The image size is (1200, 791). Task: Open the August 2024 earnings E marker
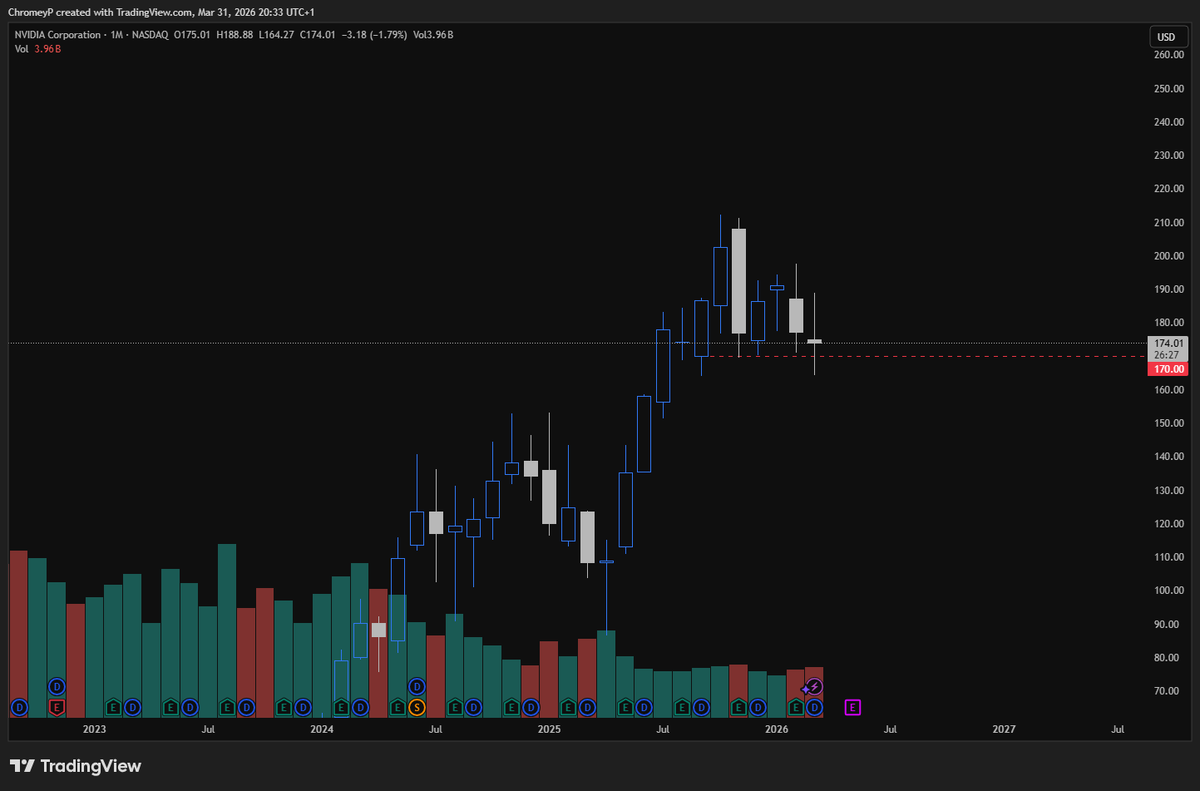(x=455, y=707)
